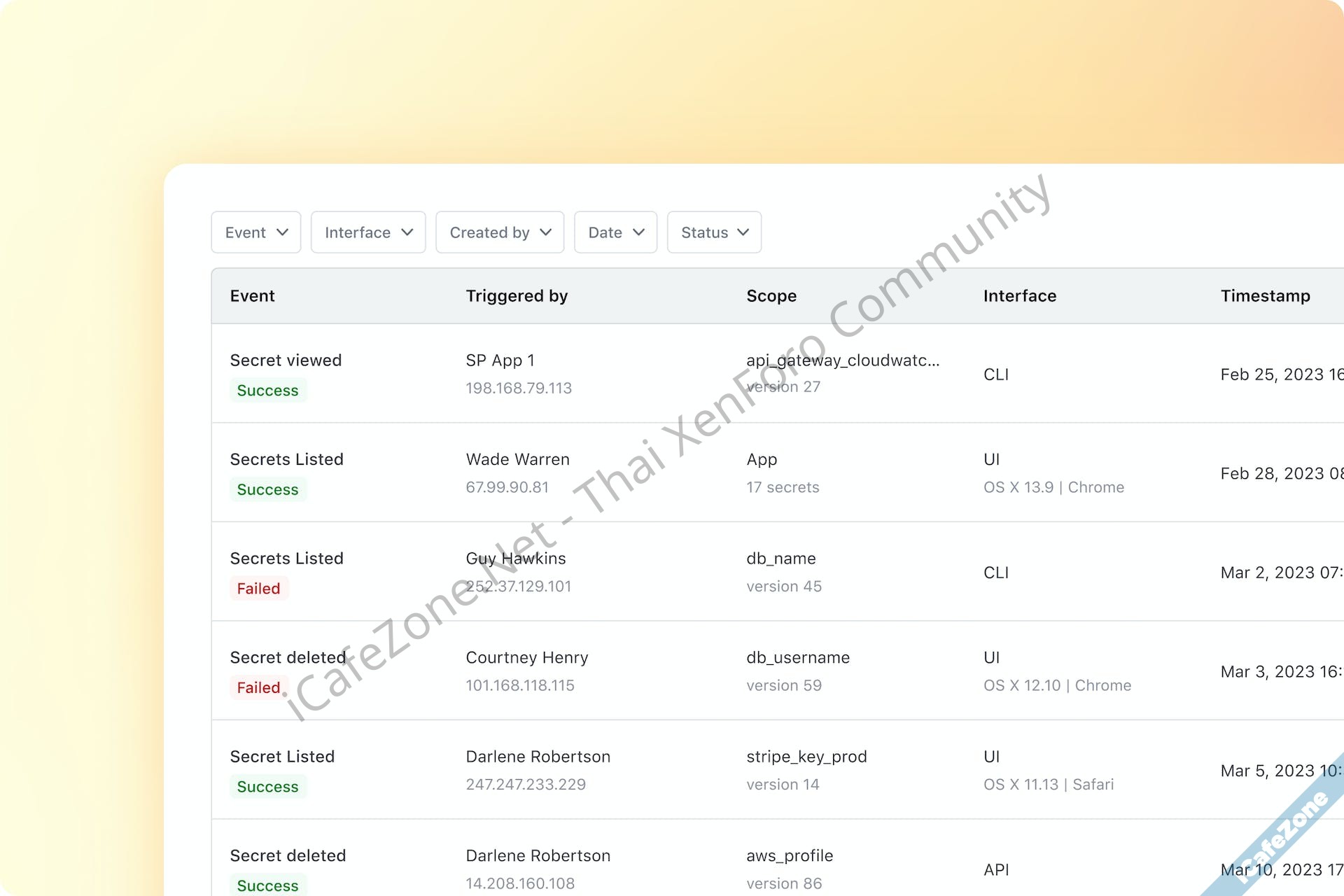Open the Event filter dropdown
The height and width of the screenshot is (896, 1344).
click(x=255, y=232)
